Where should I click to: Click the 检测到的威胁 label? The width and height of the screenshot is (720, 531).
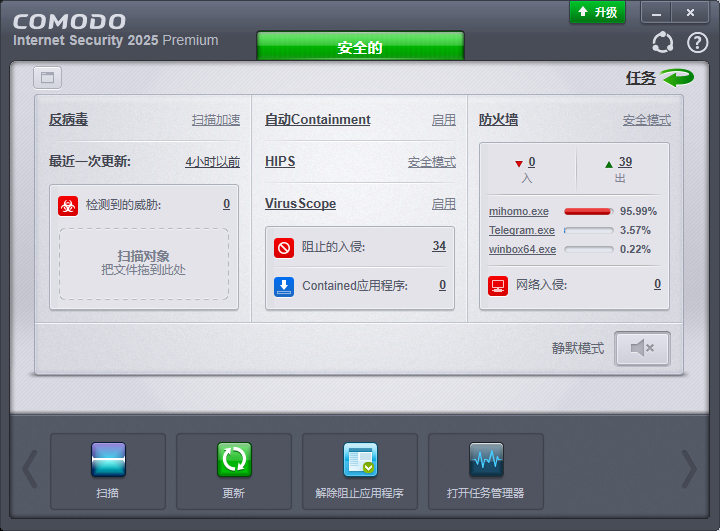124,204
